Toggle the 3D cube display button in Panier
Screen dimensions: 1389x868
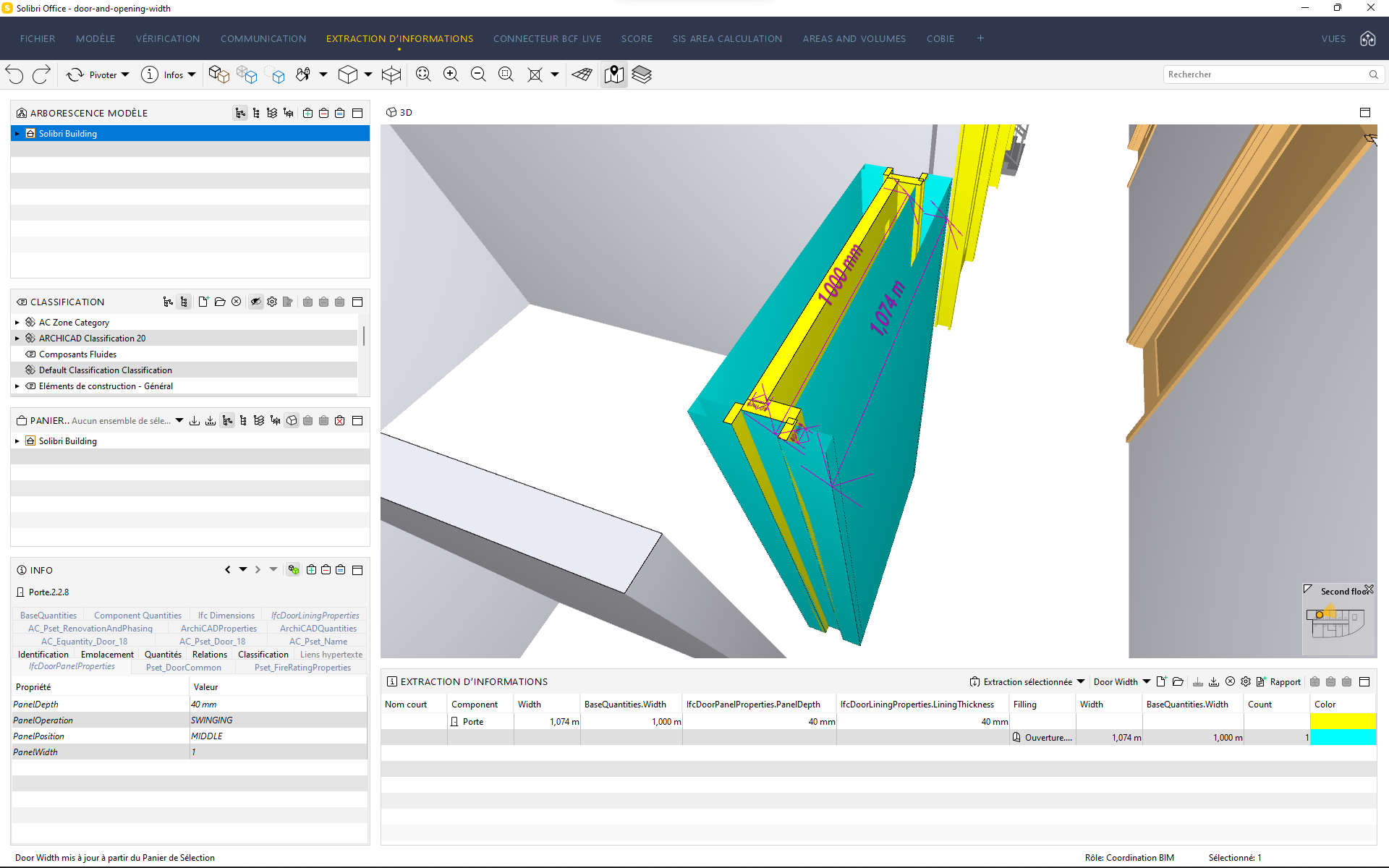tap(292, 420)
